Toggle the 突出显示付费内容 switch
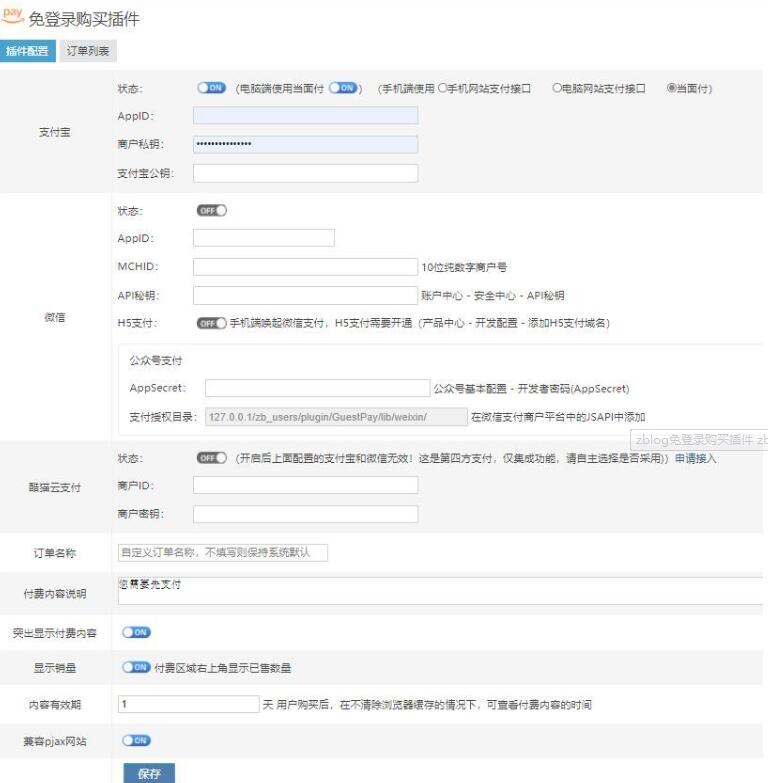 tap(136, 632)
